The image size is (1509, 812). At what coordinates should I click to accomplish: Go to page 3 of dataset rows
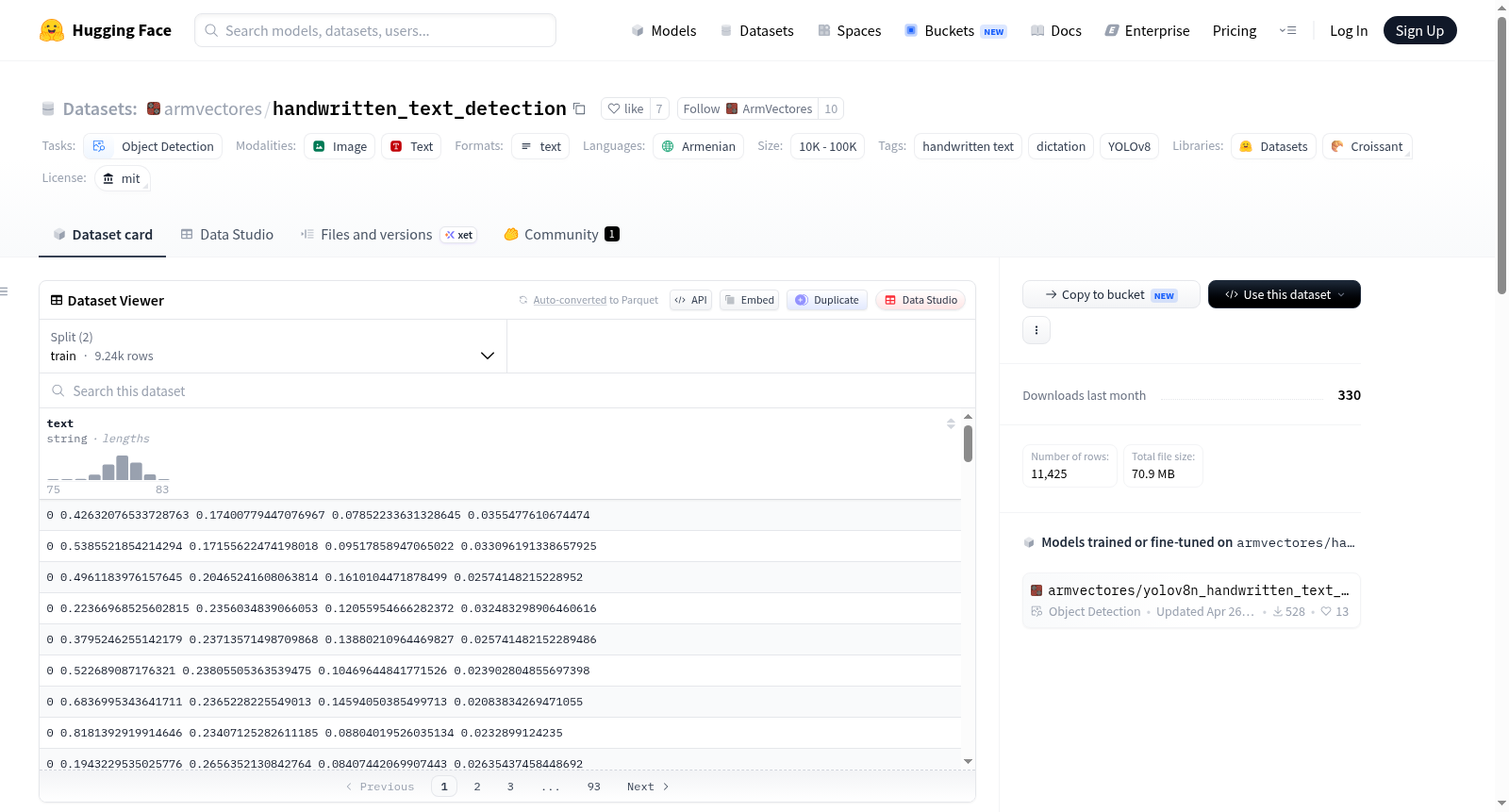click(510, 787)
